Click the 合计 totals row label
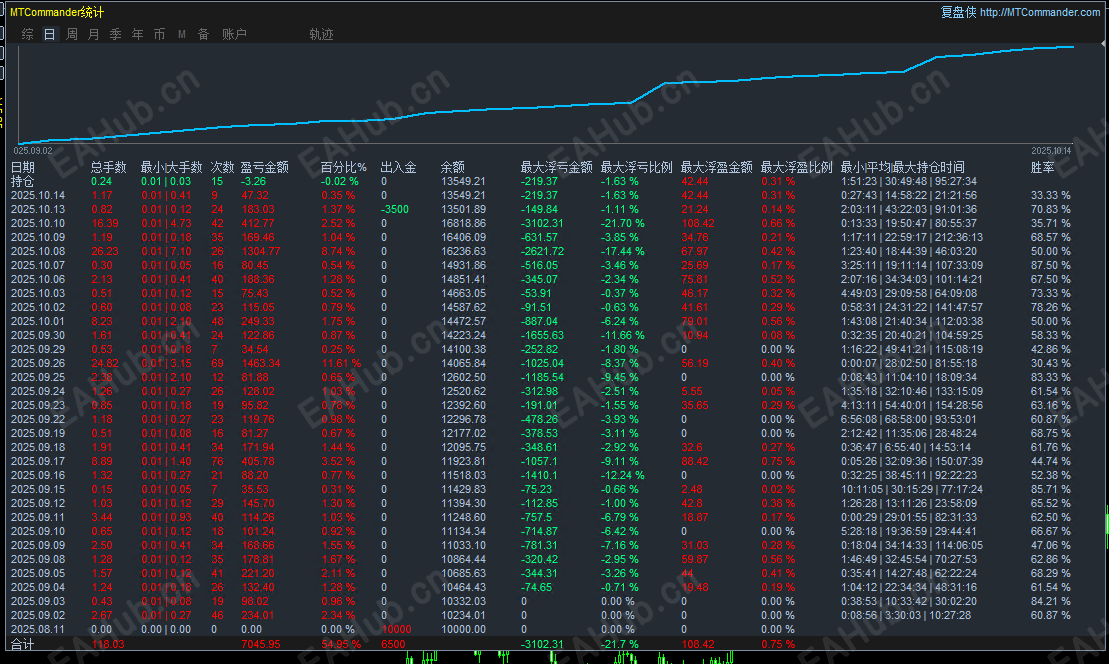This screenshot has width=1109, height=664. coord(23,644)
